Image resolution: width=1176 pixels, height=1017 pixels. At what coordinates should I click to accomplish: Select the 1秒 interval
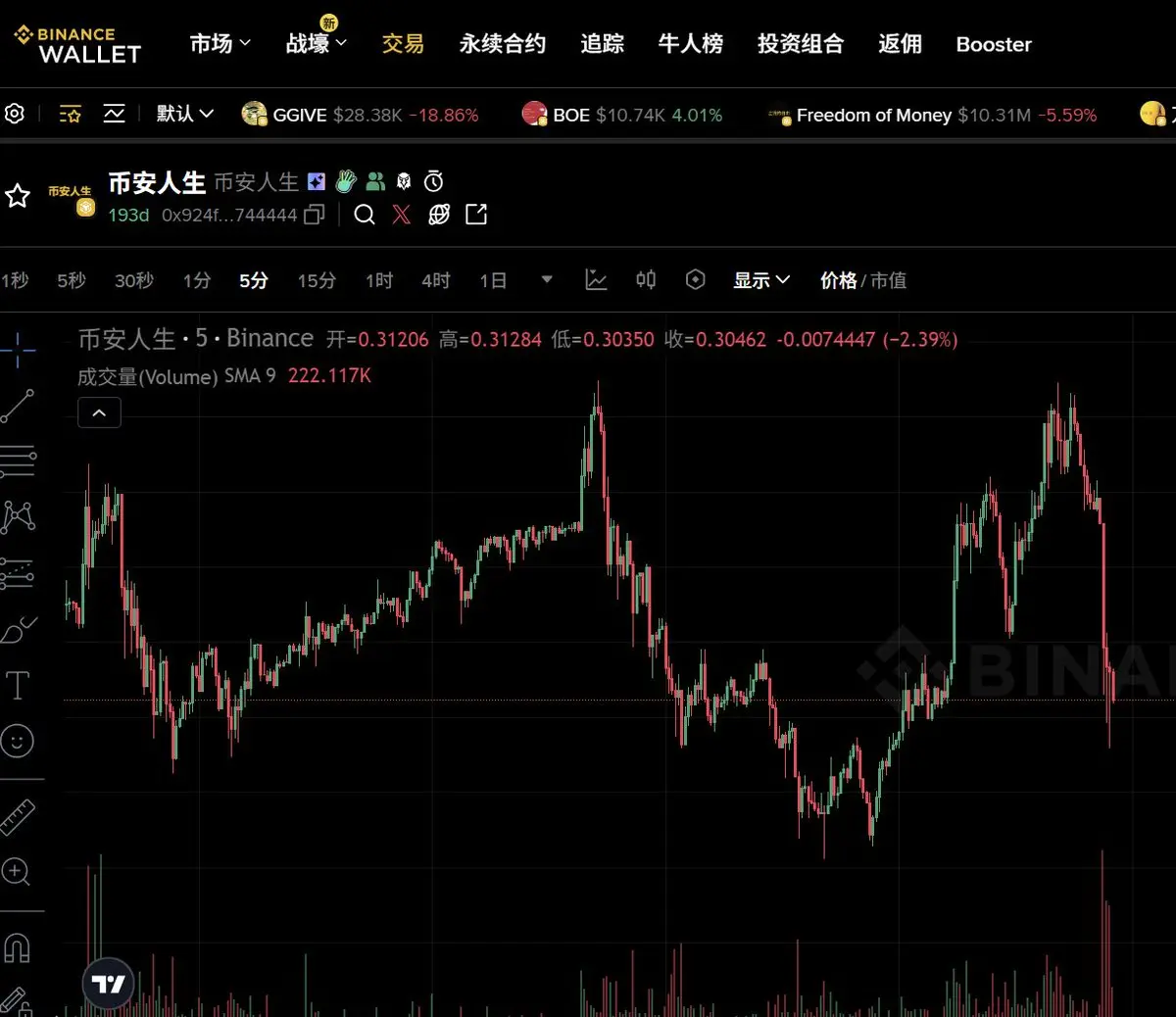click(x=15, y=280)
